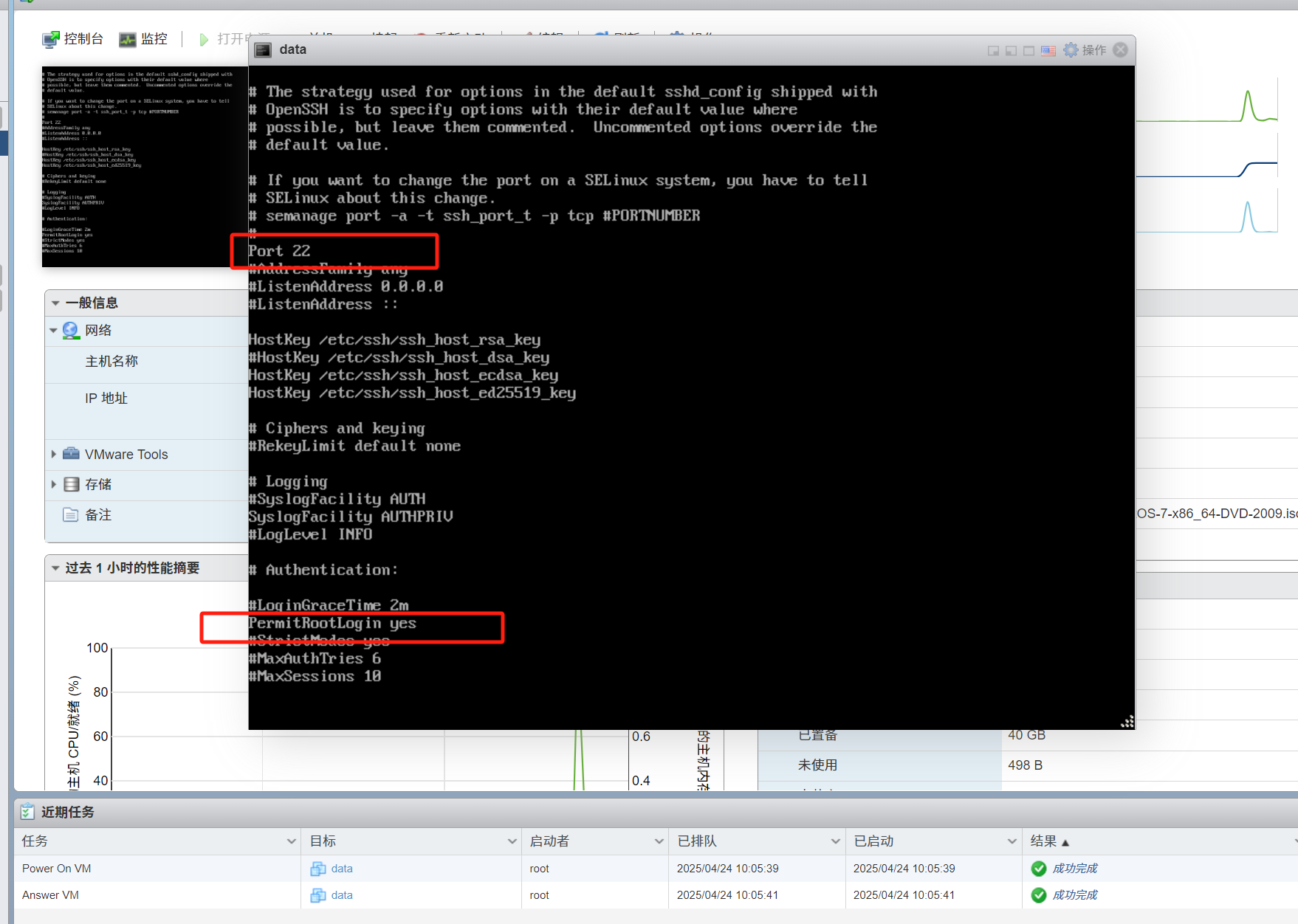Expand the VMware Tools section
Screen dimensions: 1298x924
[53, 455]
